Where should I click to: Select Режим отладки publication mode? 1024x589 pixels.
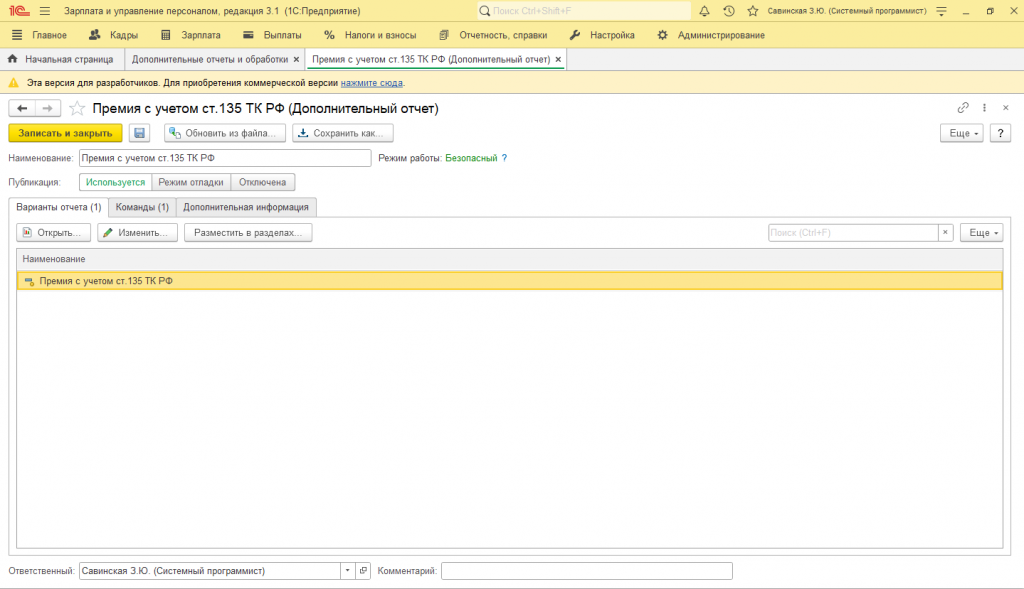click(x=191, y=182)
